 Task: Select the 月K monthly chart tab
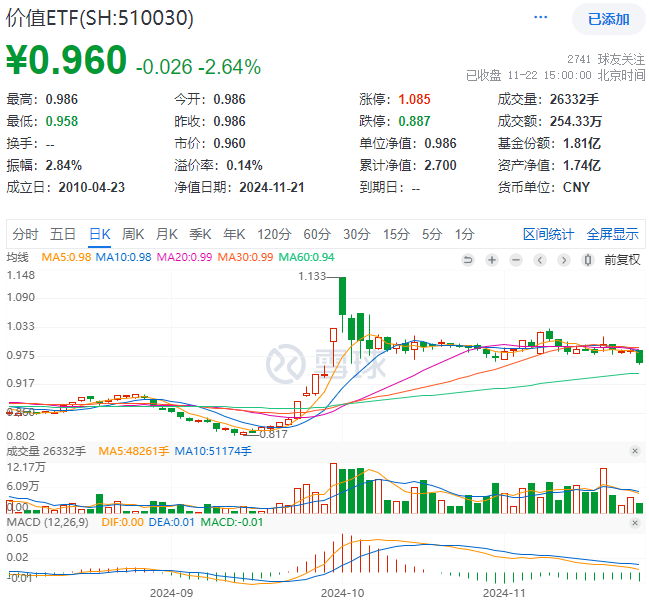[166, 234]
